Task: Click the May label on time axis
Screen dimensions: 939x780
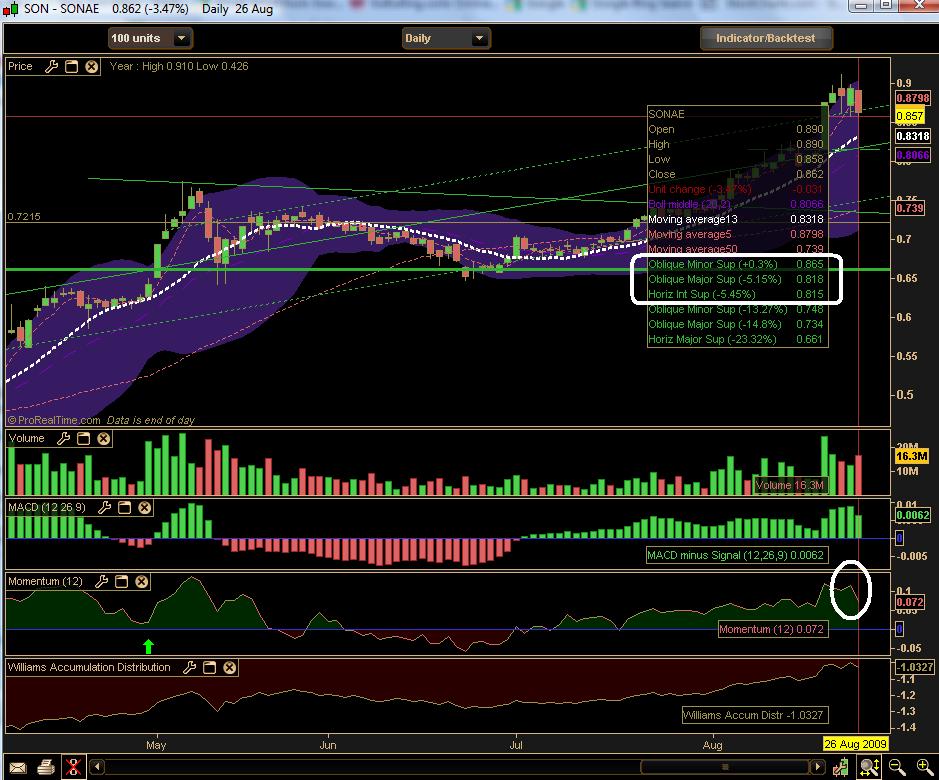Action: (x=156, y=745)
